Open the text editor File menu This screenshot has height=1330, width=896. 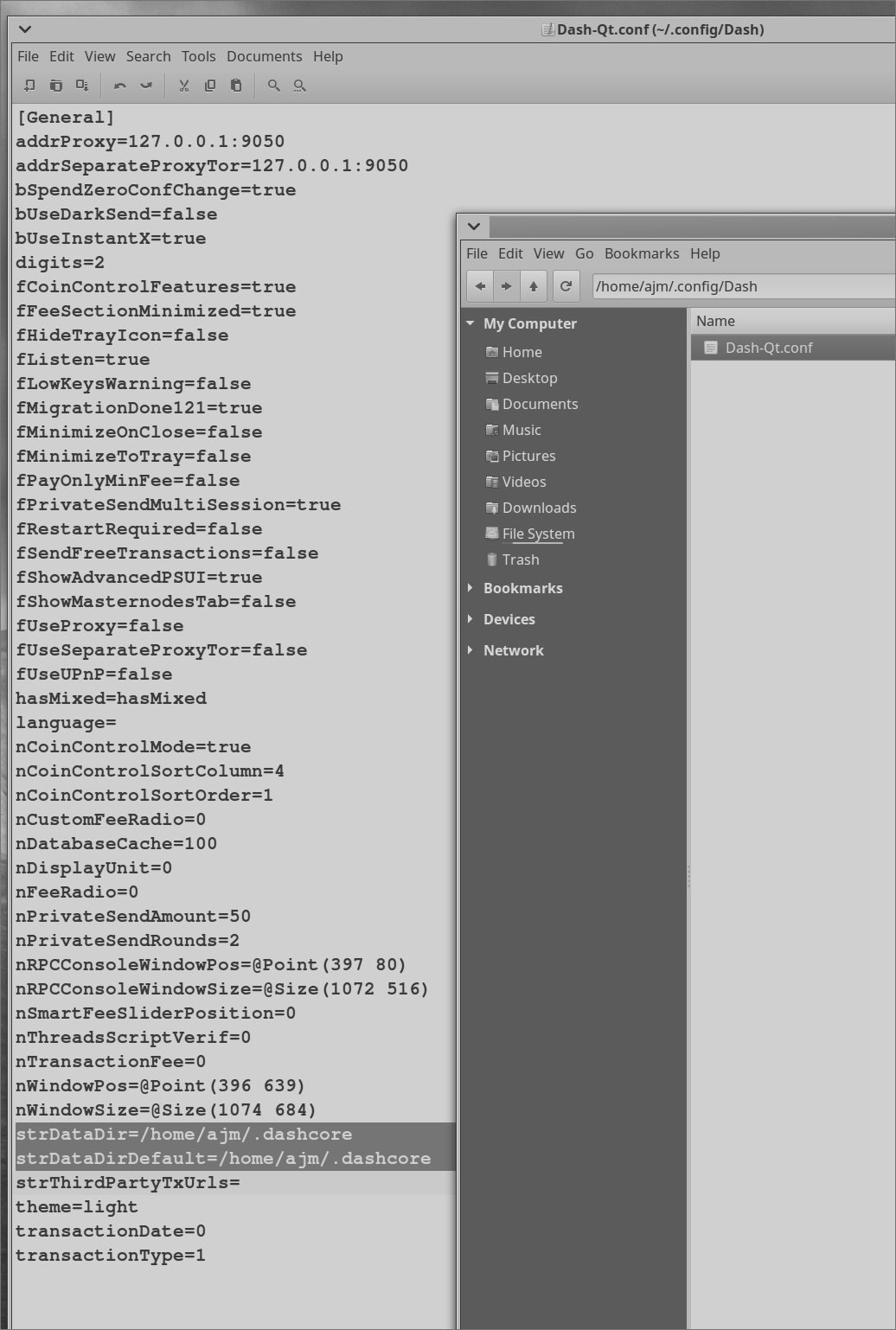pyautogui.click(x=28, y=56)
